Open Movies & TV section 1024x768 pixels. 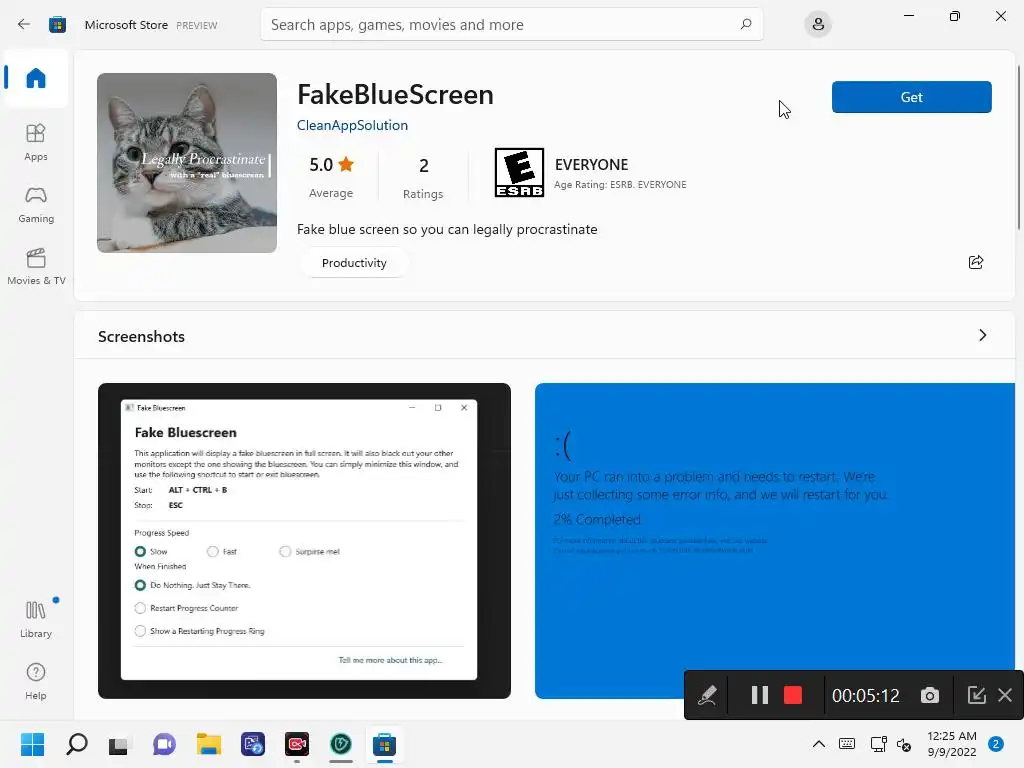pos(36,266)
